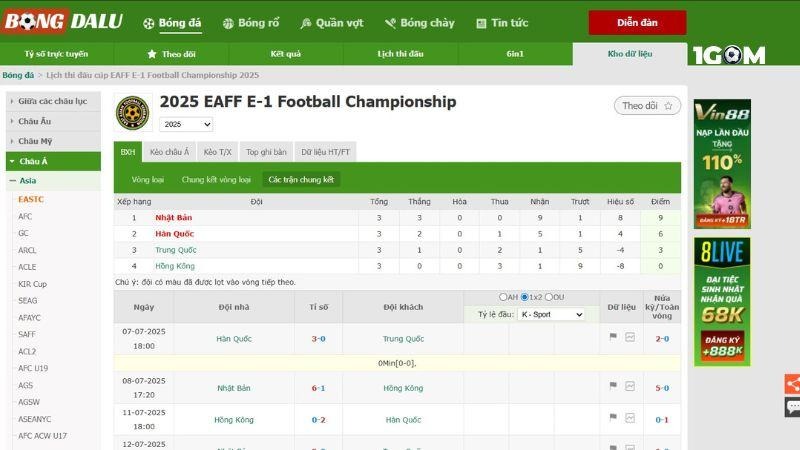Click the red Diễn đàn button
Image resolution: width=800 pixels, height=450 pixels.
click(x=637, y=23)
